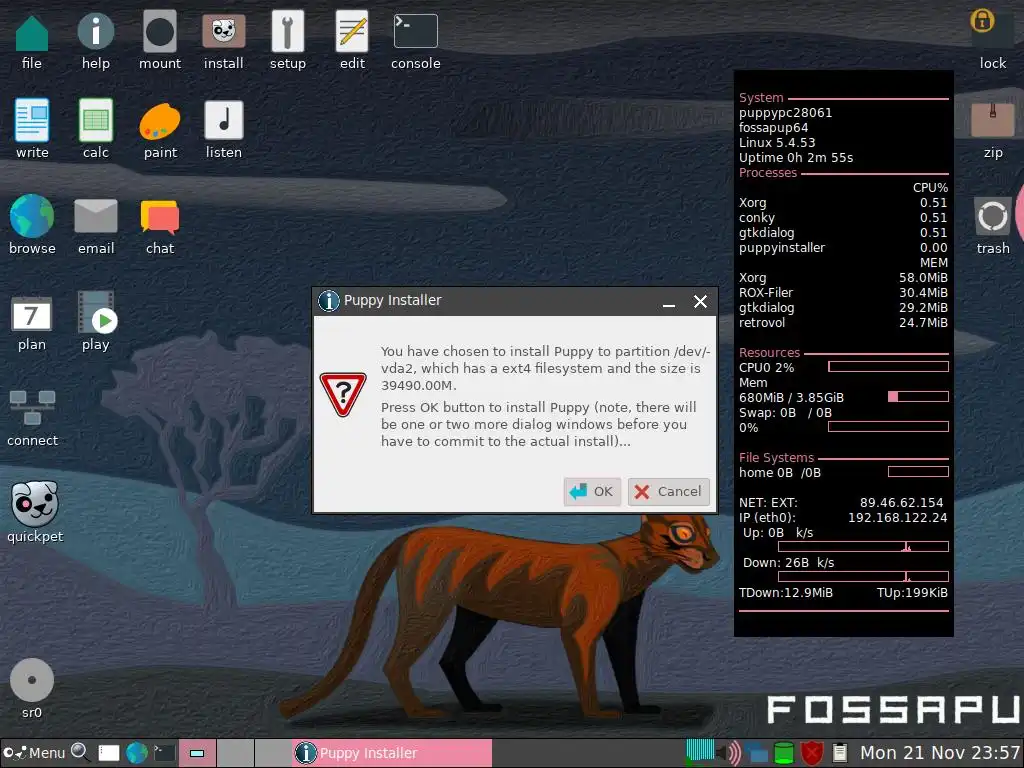Image resolution: width=1024 pixels, height=768 pixels.
Task: Click the 680MiB / 3.85GiB memory text
Action: click(x=792, y=398)
